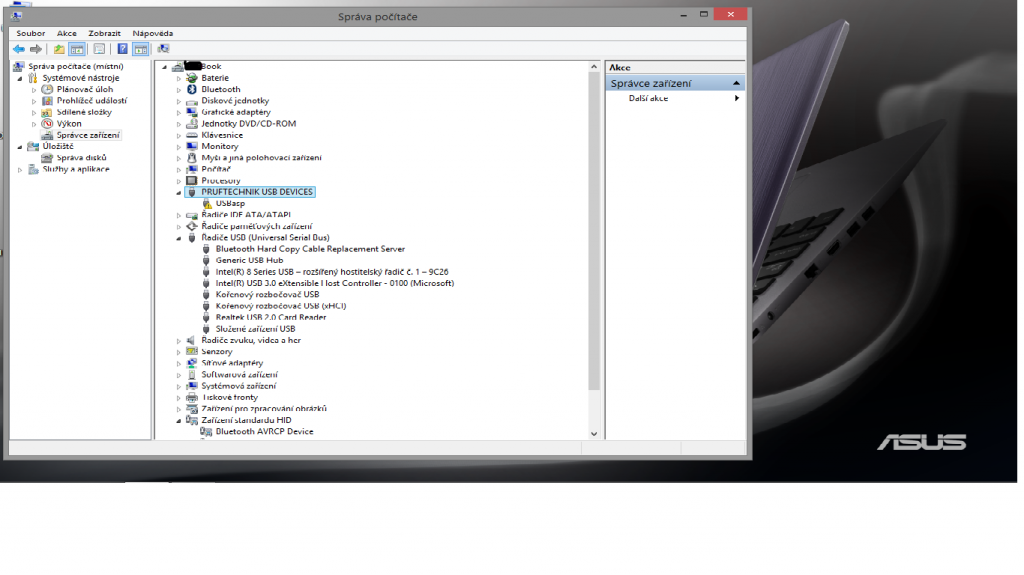Click the device list scrollbar down arrow

pyautogui.click(x=594, y=434)
